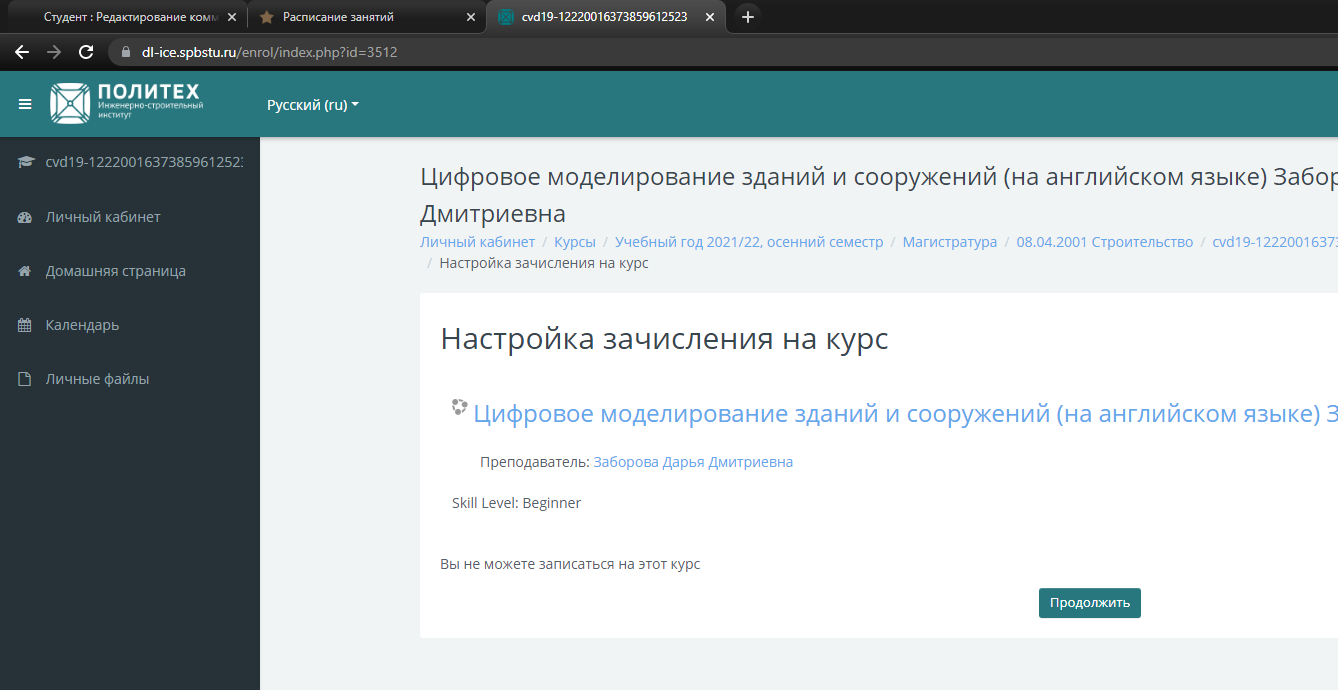Follow the Курсы breadcrumb link
1338x690 pixels.
click(575, 242)
